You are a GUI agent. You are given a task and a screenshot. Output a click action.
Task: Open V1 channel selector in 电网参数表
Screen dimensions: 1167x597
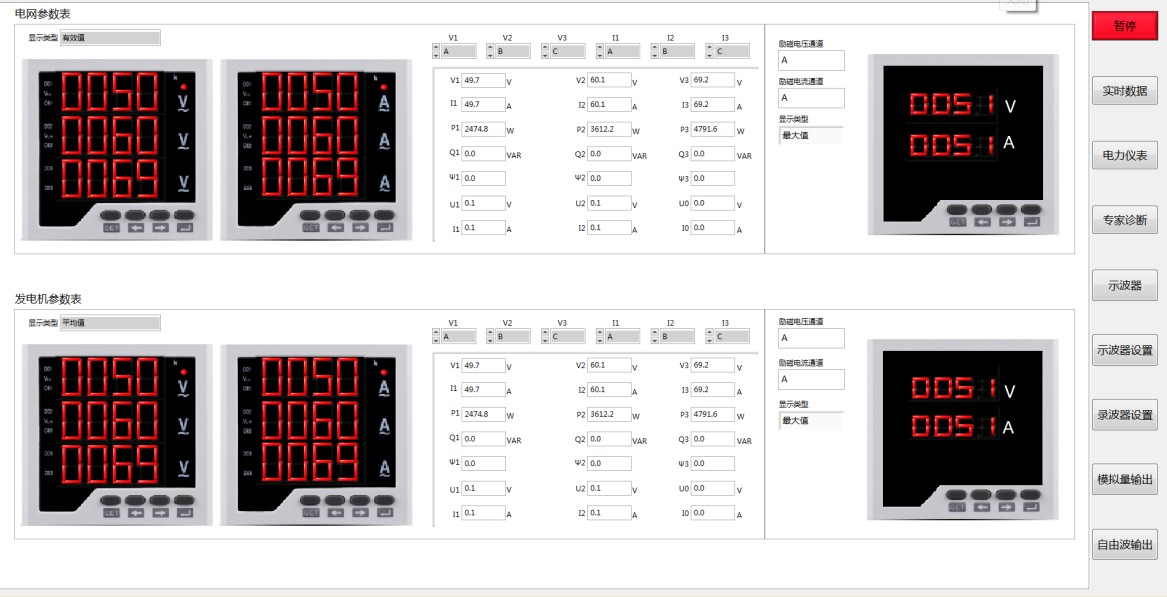458,51
